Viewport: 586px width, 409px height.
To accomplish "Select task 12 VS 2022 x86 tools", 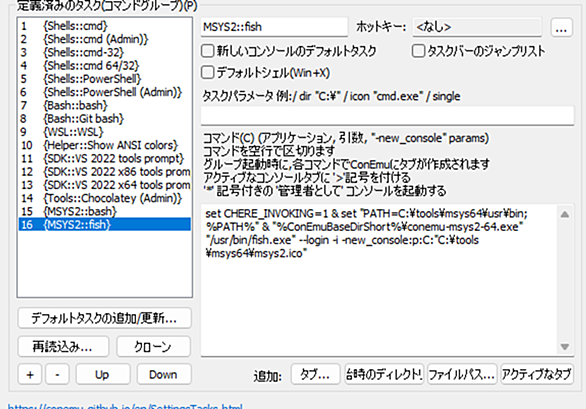I will (x=105, y=172).
